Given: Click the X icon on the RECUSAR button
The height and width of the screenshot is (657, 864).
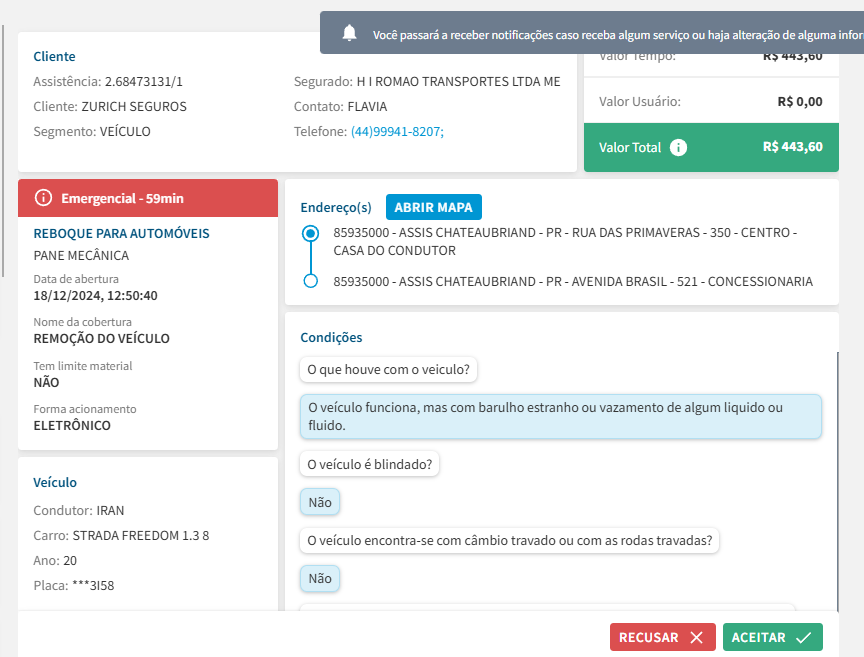Looking at the screenshot, I should tap(696, 637).
